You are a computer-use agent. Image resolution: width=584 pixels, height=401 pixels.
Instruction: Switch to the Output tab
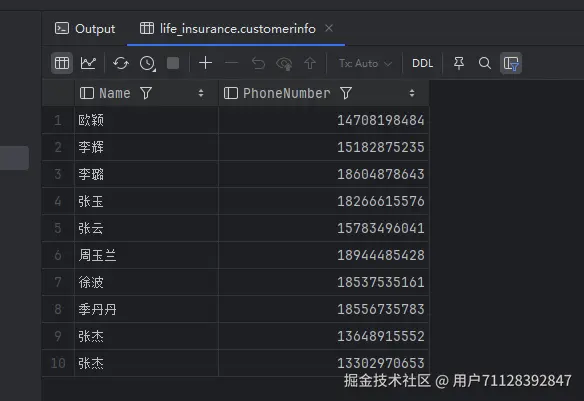[85, 29]
